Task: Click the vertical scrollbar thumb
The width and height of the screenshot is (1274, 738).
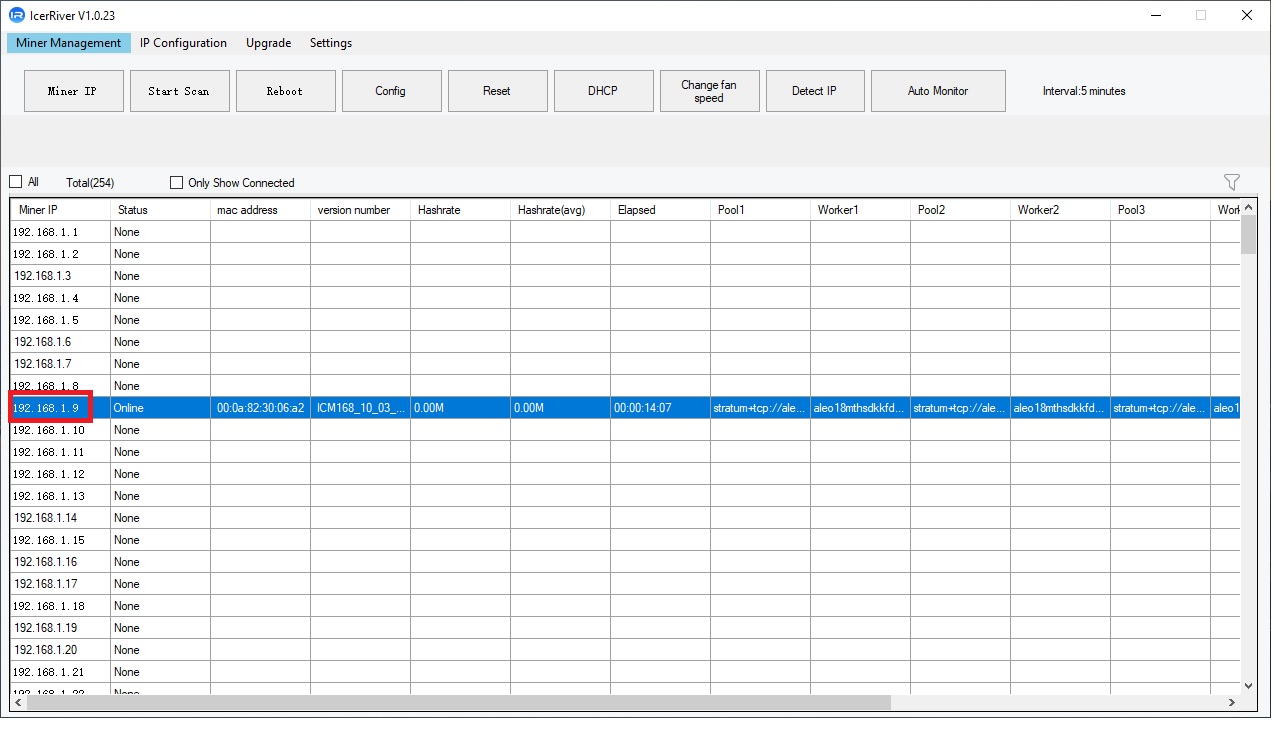Action: pyautogui.click(x=1248, y=235)
